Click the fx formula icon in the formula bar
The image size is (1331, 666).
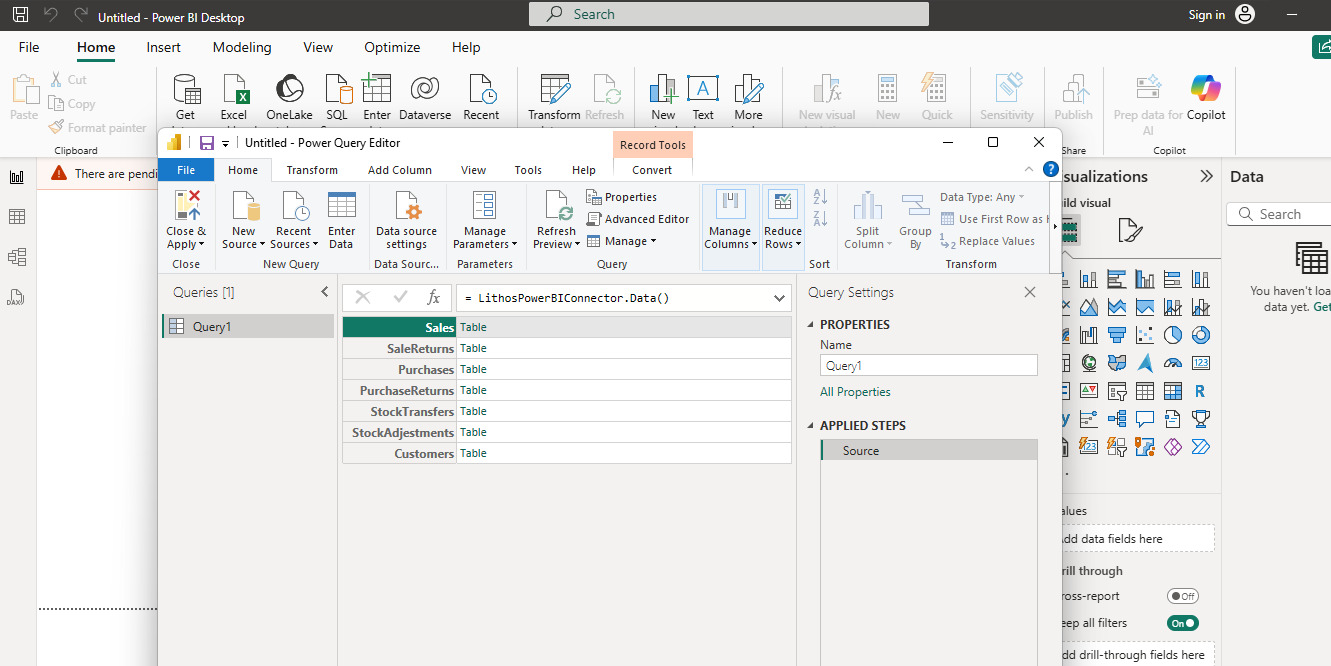click(433, 297)
